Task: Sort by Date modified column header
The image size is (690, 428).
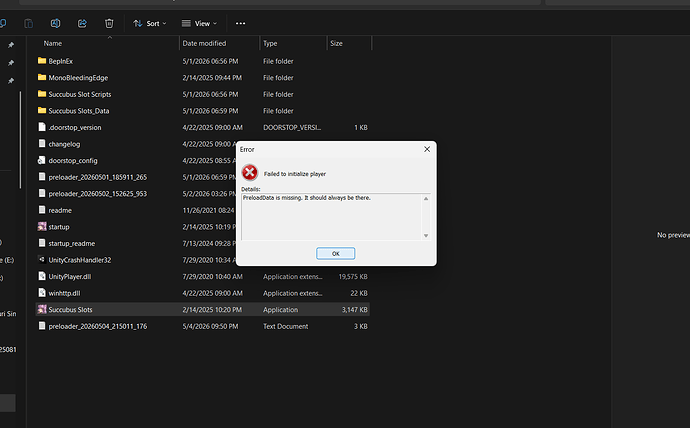Action: tap(204, 43)
